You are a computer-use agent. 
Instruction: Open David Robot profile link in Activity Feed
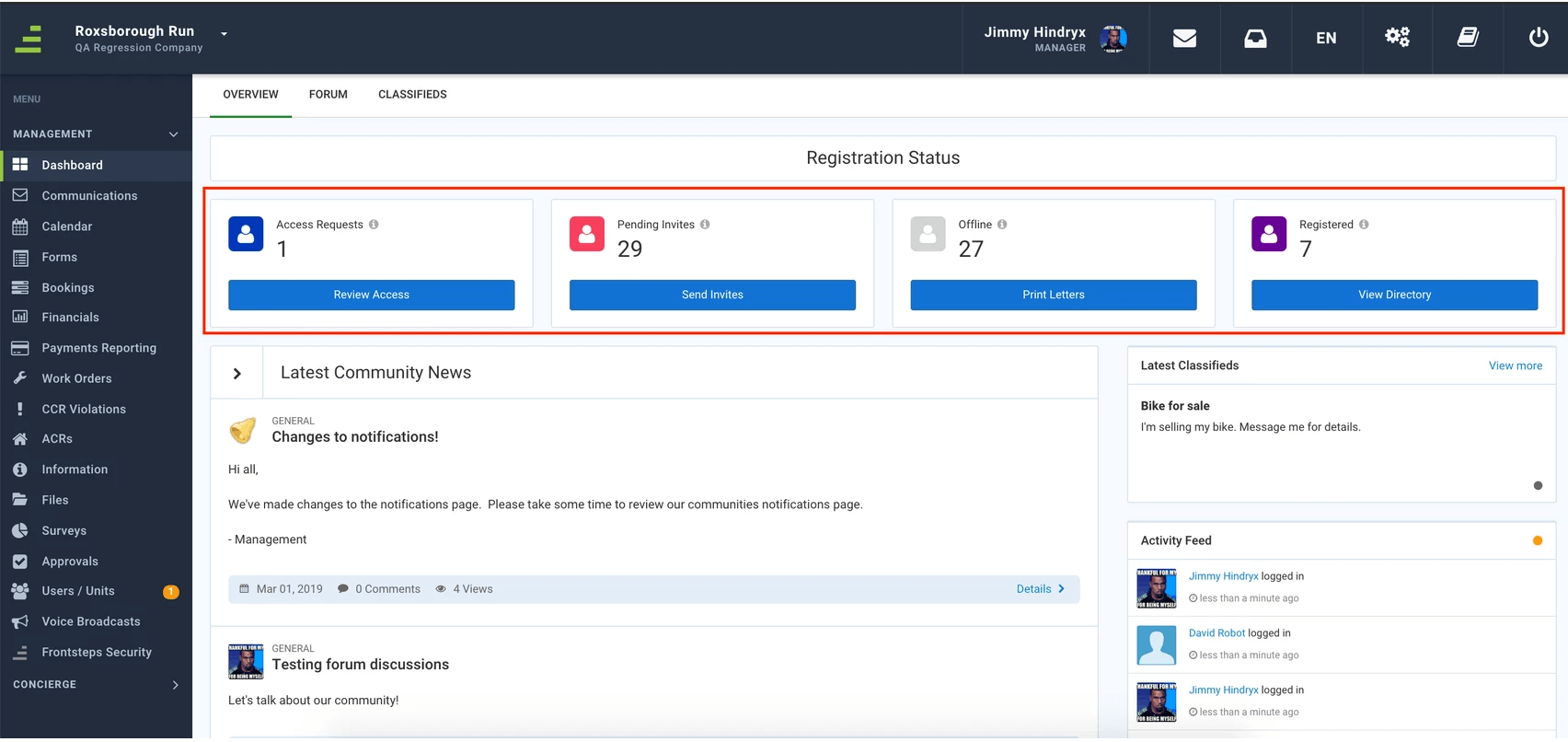(x=1216, y=633)
